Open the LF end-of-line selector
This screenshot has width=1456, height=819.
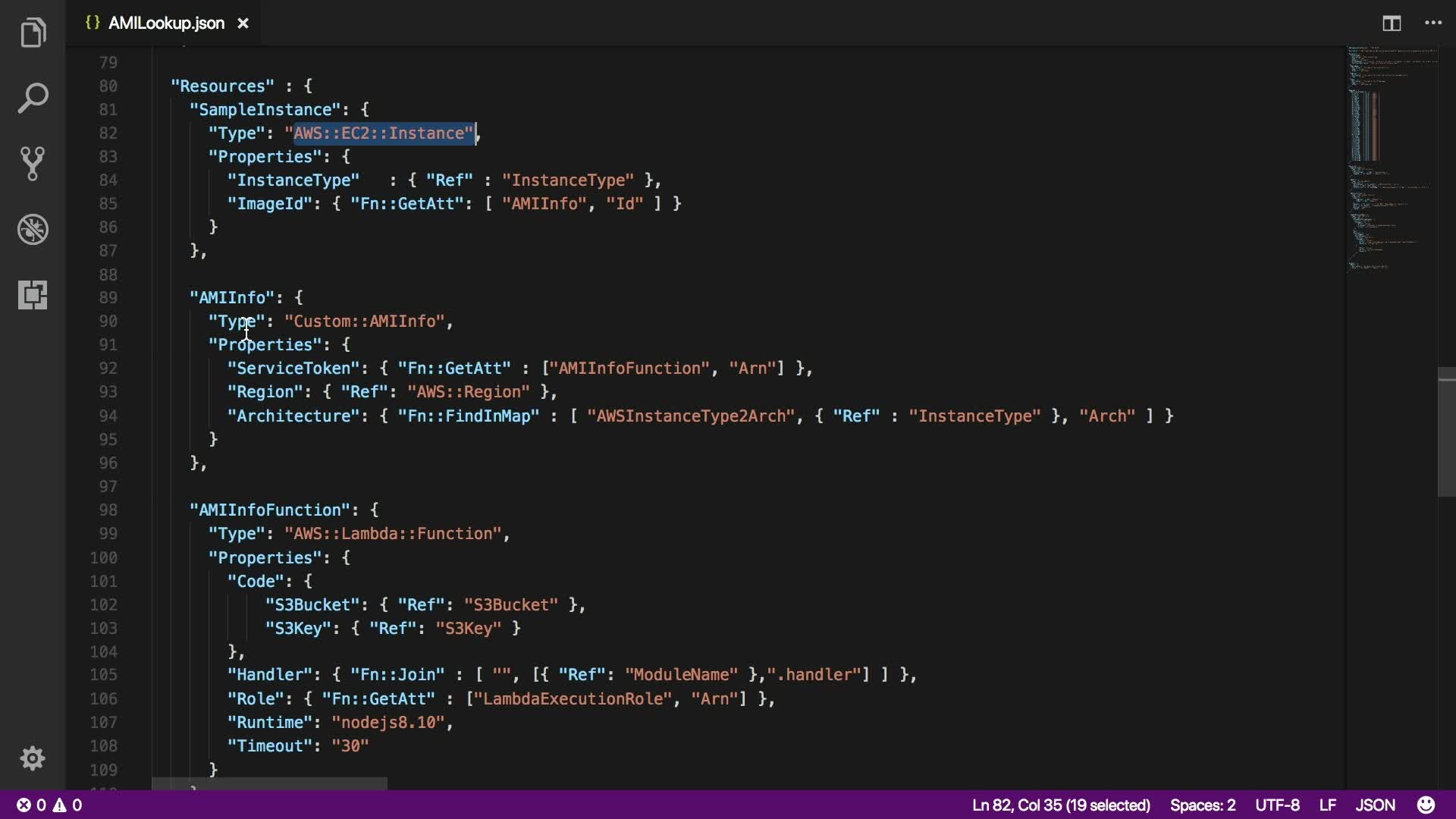1327,805
